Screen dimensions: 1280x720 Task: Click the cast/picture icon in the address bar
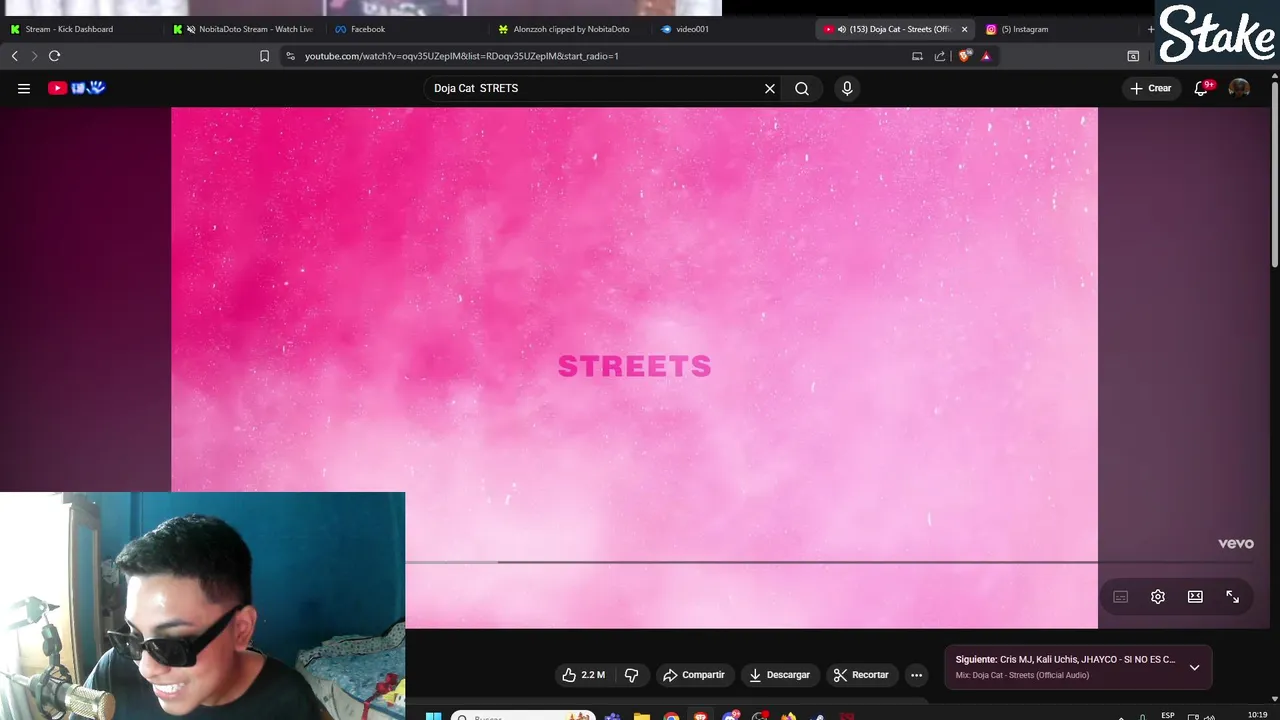point(917,56)
